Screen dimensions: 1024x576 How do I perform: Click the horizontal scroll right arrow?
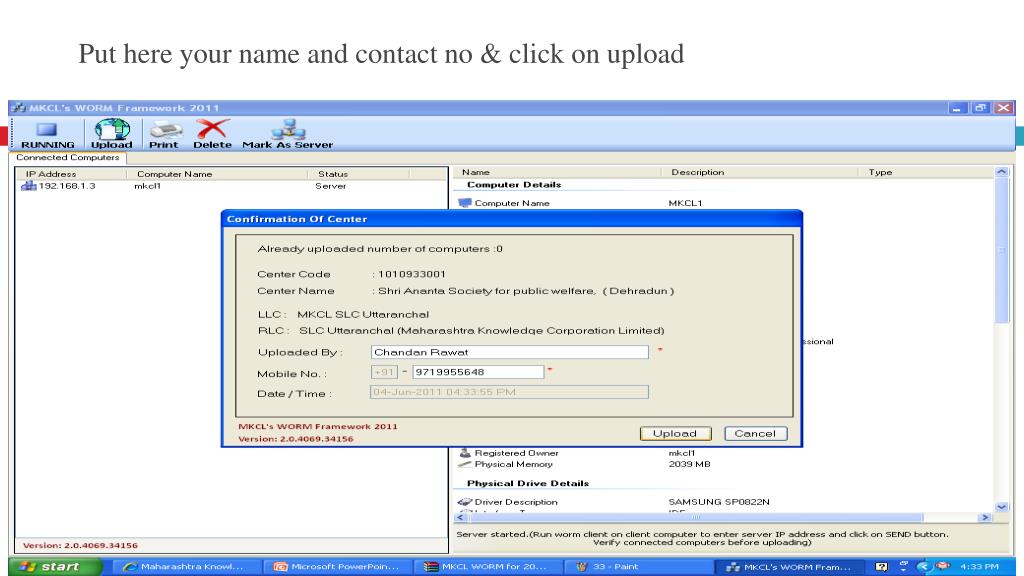point(985,517)
